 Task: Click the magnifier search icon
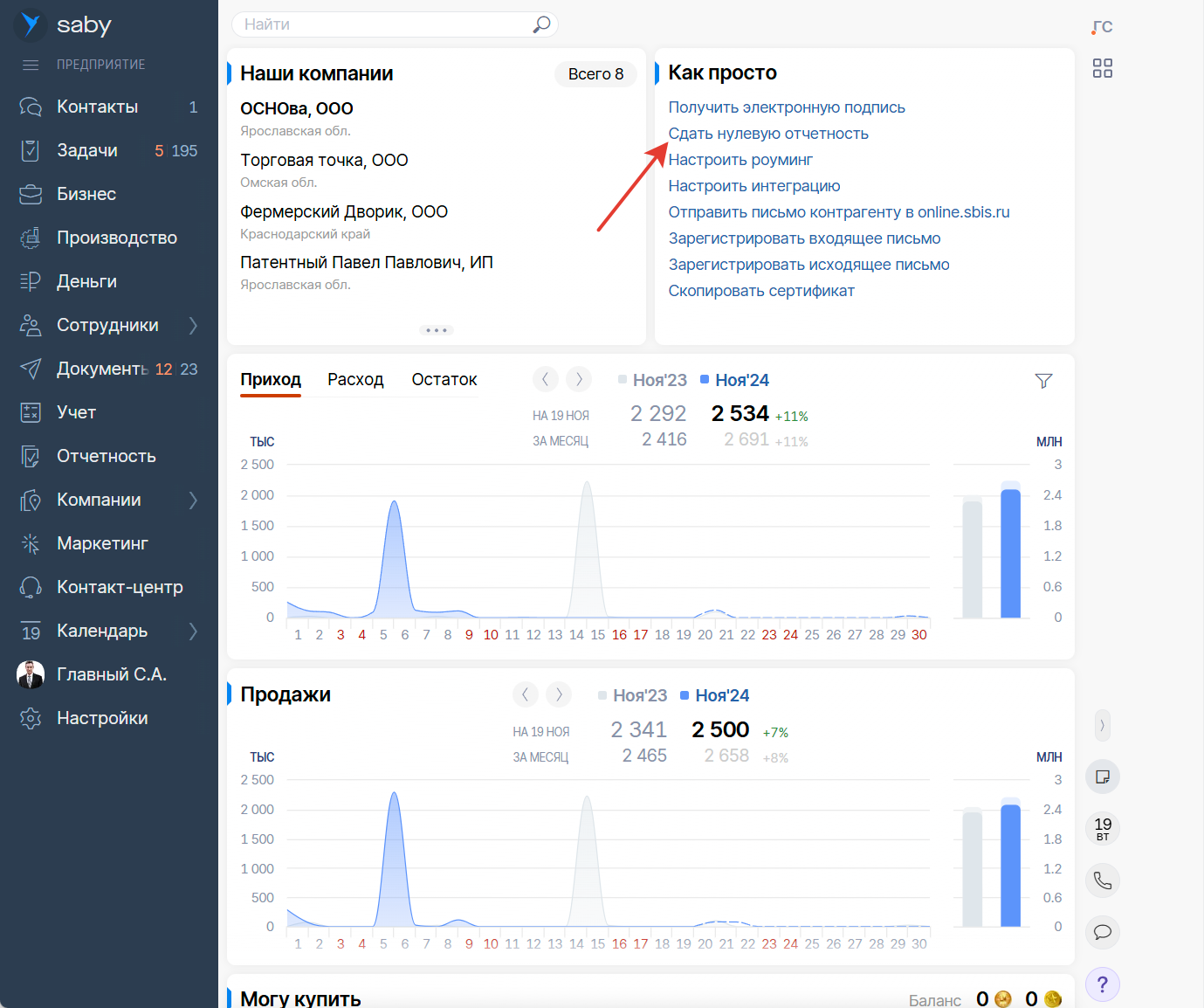(x=541, y=24)
